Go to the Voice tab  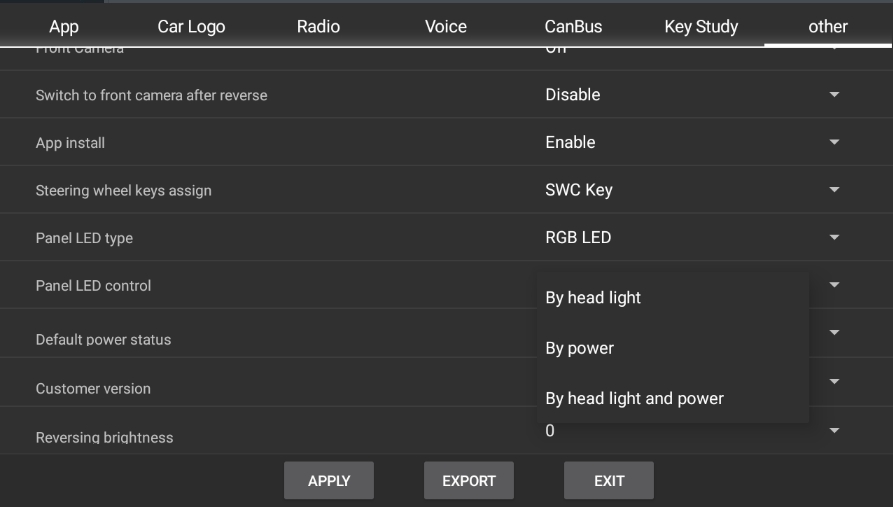pyautogui.click(x=446, y=27)
